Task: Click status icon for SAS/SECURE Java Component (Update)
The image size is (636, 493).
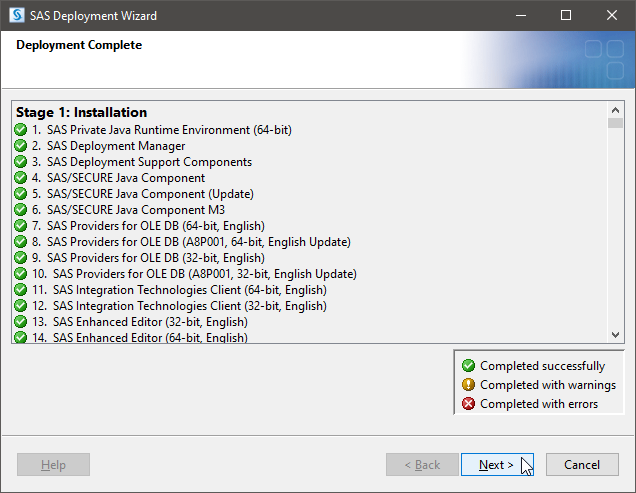Action: [20, 194]
